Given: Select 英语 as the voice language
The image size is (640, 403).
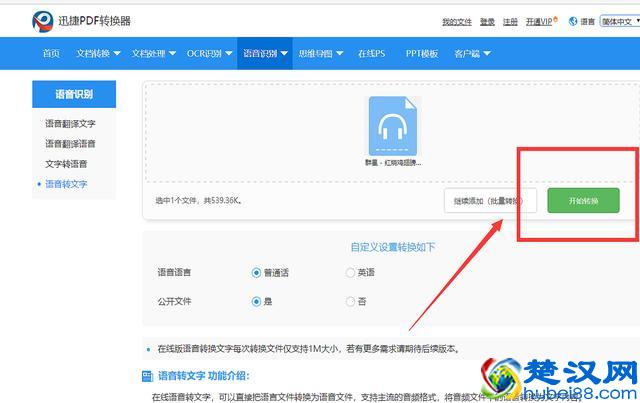Looking at the screenshot, I should (x=350, y=272).
